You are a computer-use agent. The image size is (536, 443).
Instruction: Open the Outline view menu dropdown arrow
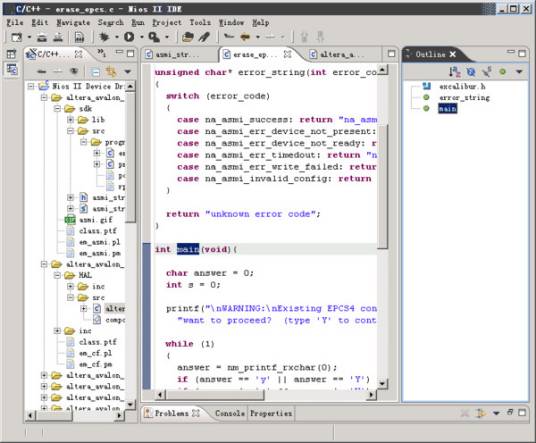pos(519,71)
